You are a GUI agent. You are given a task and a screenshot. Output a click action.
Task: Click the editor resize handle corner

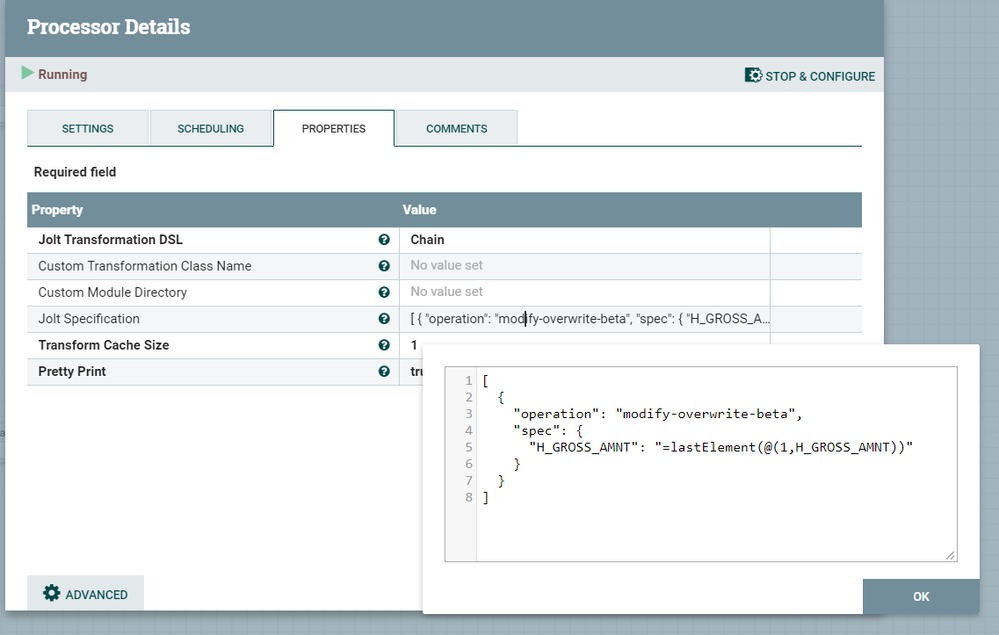(x=950, y=555)
